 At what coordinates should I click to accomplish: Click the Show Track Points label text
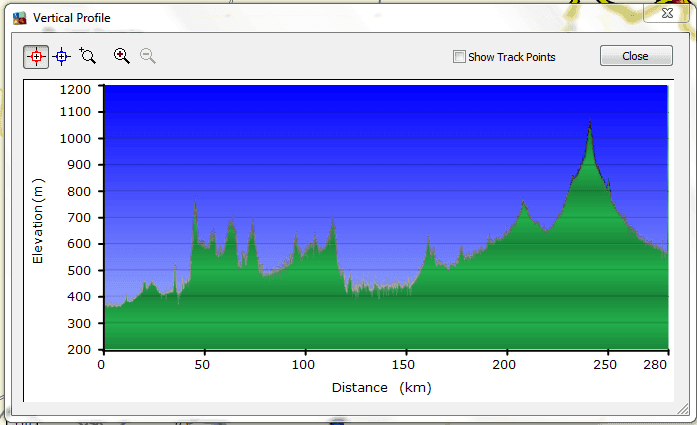(512, 57)
